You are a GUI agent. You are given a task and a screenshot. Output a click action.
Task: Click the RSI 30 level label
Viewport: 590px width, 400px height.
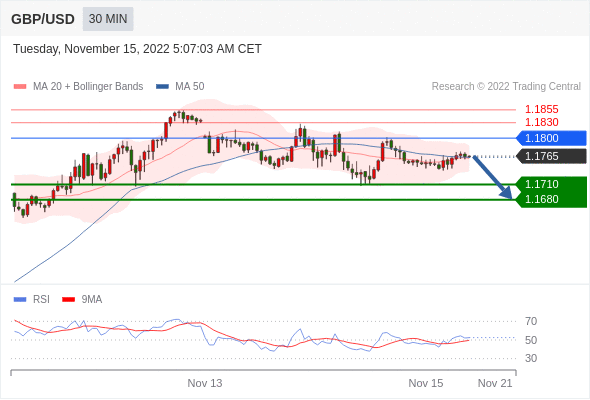531,358
